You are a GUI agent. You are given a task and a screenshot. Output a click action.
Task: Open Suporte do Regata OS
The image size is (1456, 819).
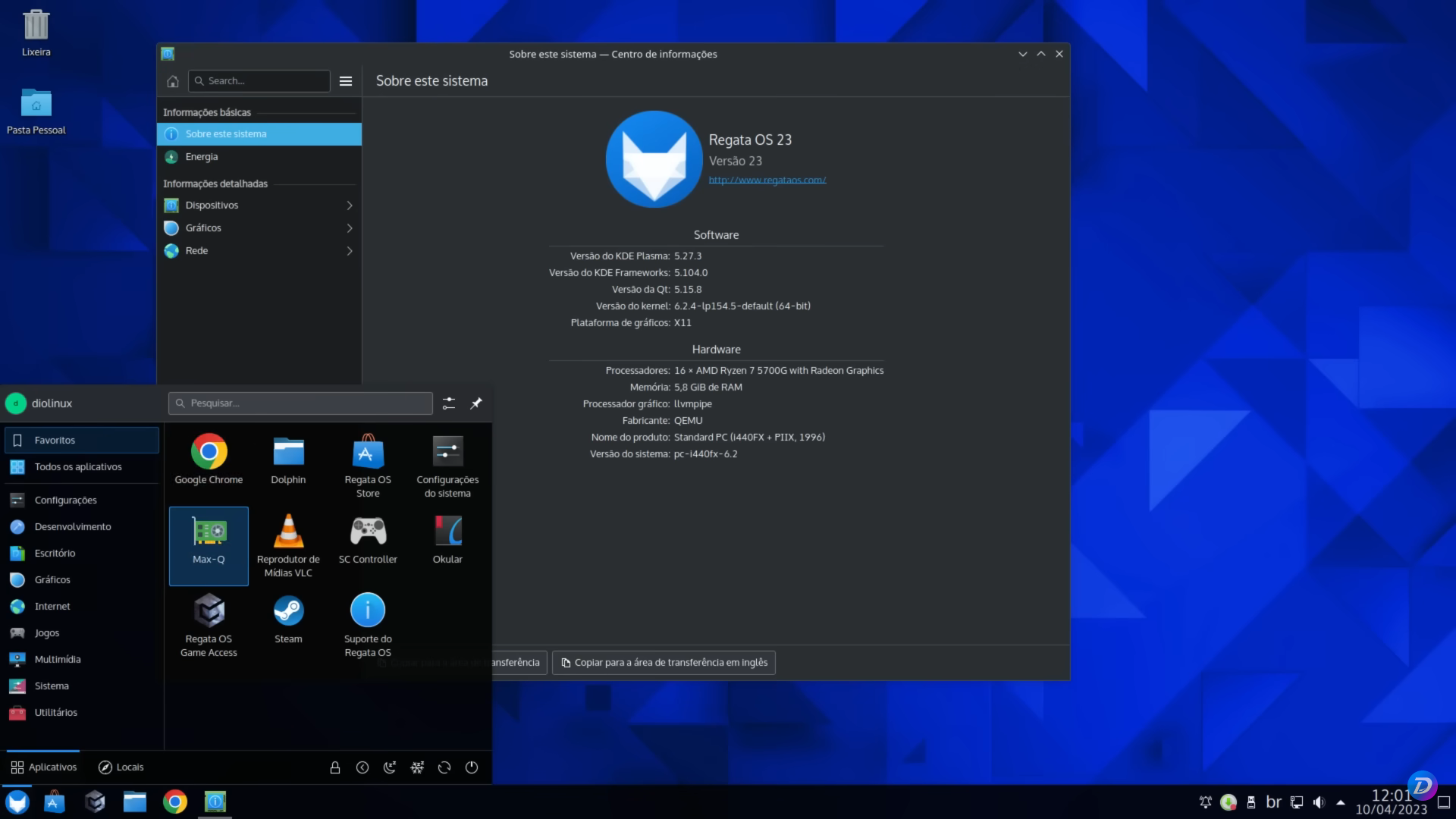coord(367,622)
